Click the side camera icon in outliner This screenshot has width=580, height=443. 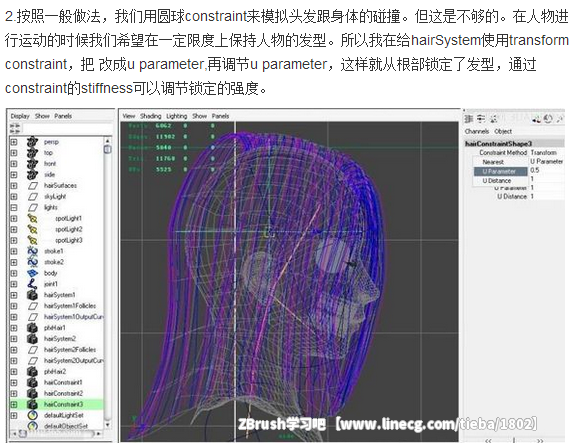pyautogui.click(x=33, y=175)
